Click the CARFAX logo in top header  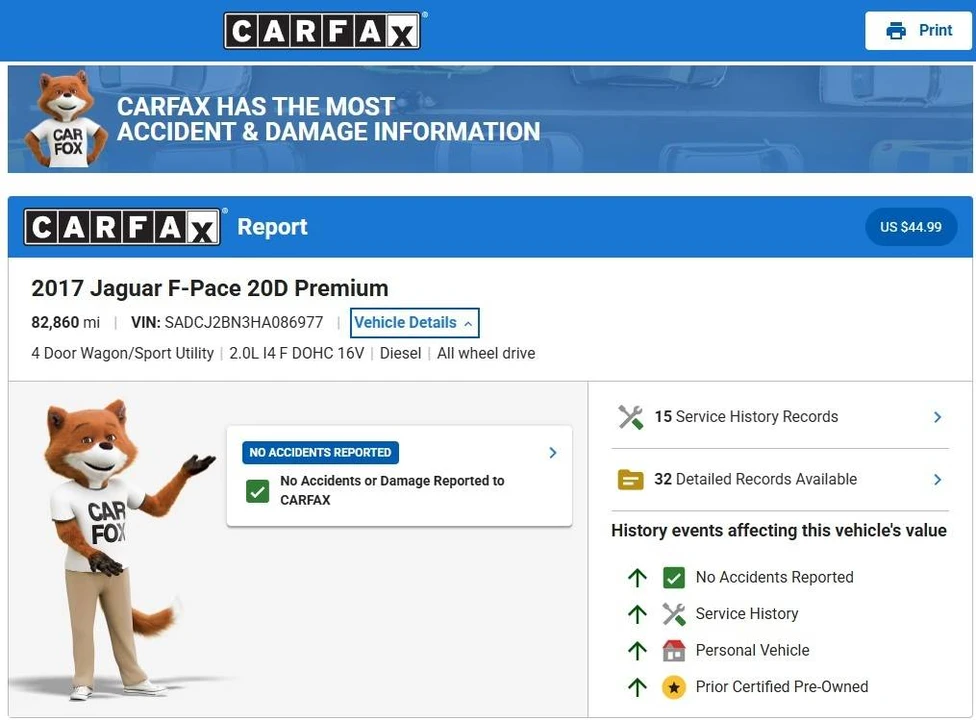tap(322, 30)
